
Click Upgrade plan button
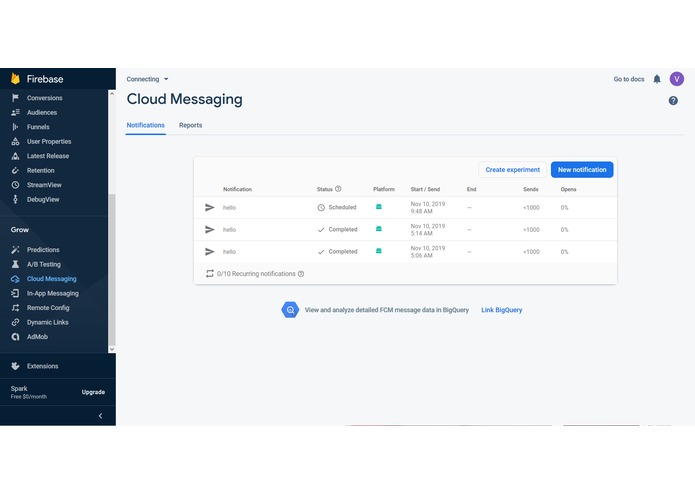tap(93, 392)
